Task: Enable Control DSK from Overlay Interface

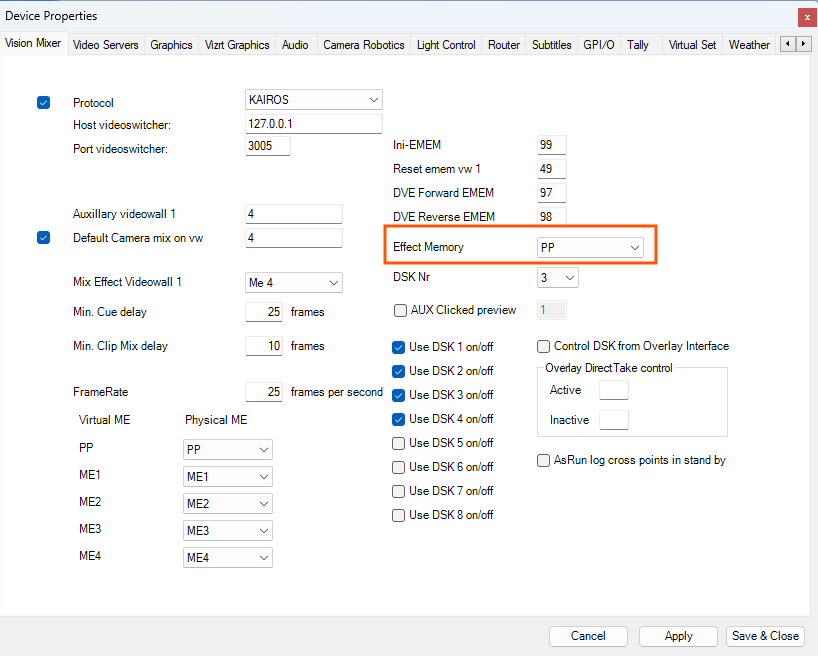Action: tap(544, 346)
